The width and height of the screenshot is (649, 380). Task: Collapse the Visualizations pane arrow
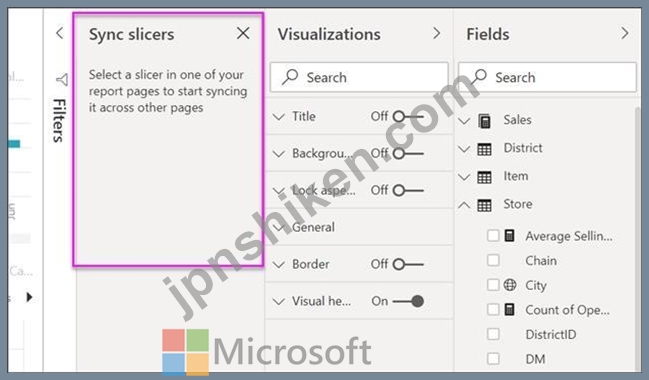(x=436, y=33)
